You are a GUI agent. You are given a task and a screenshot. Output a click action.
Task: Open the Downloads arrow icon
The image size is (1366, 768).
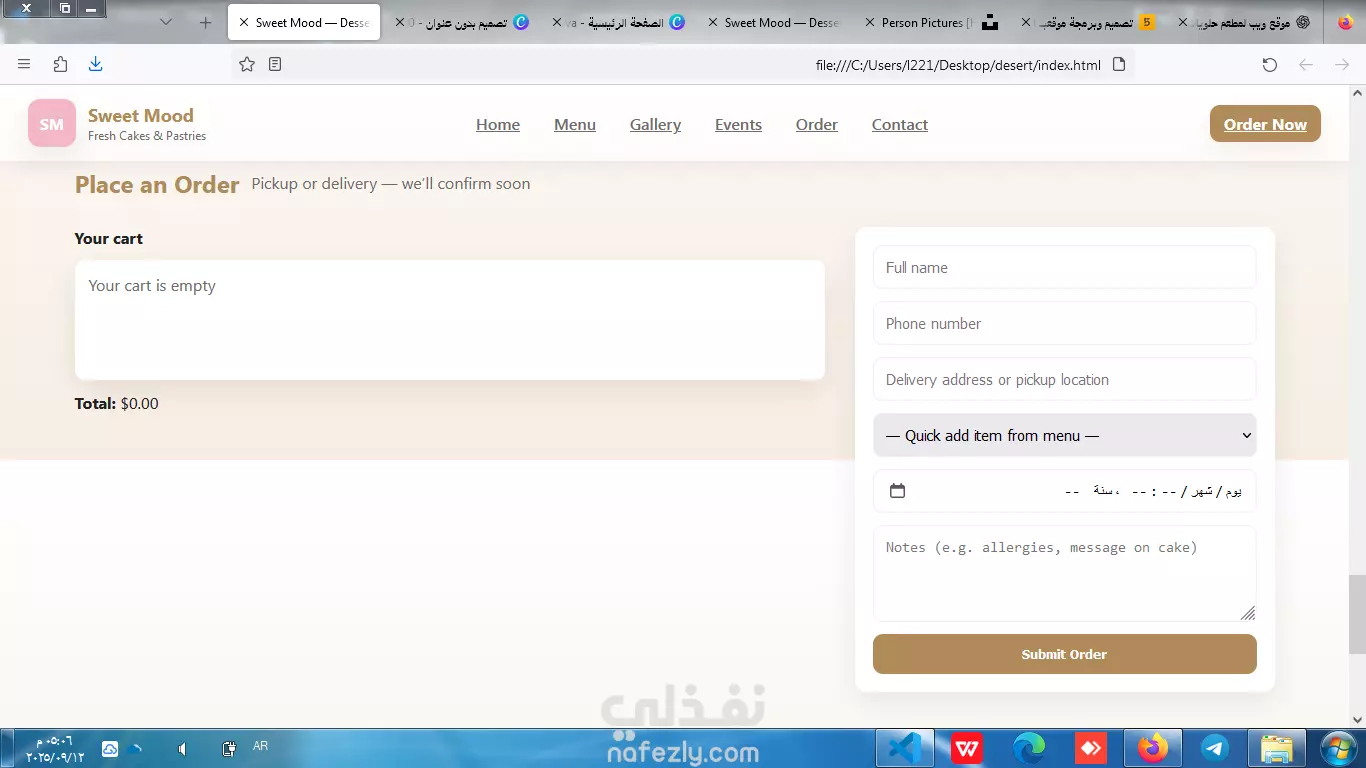(x=96, y=65)
